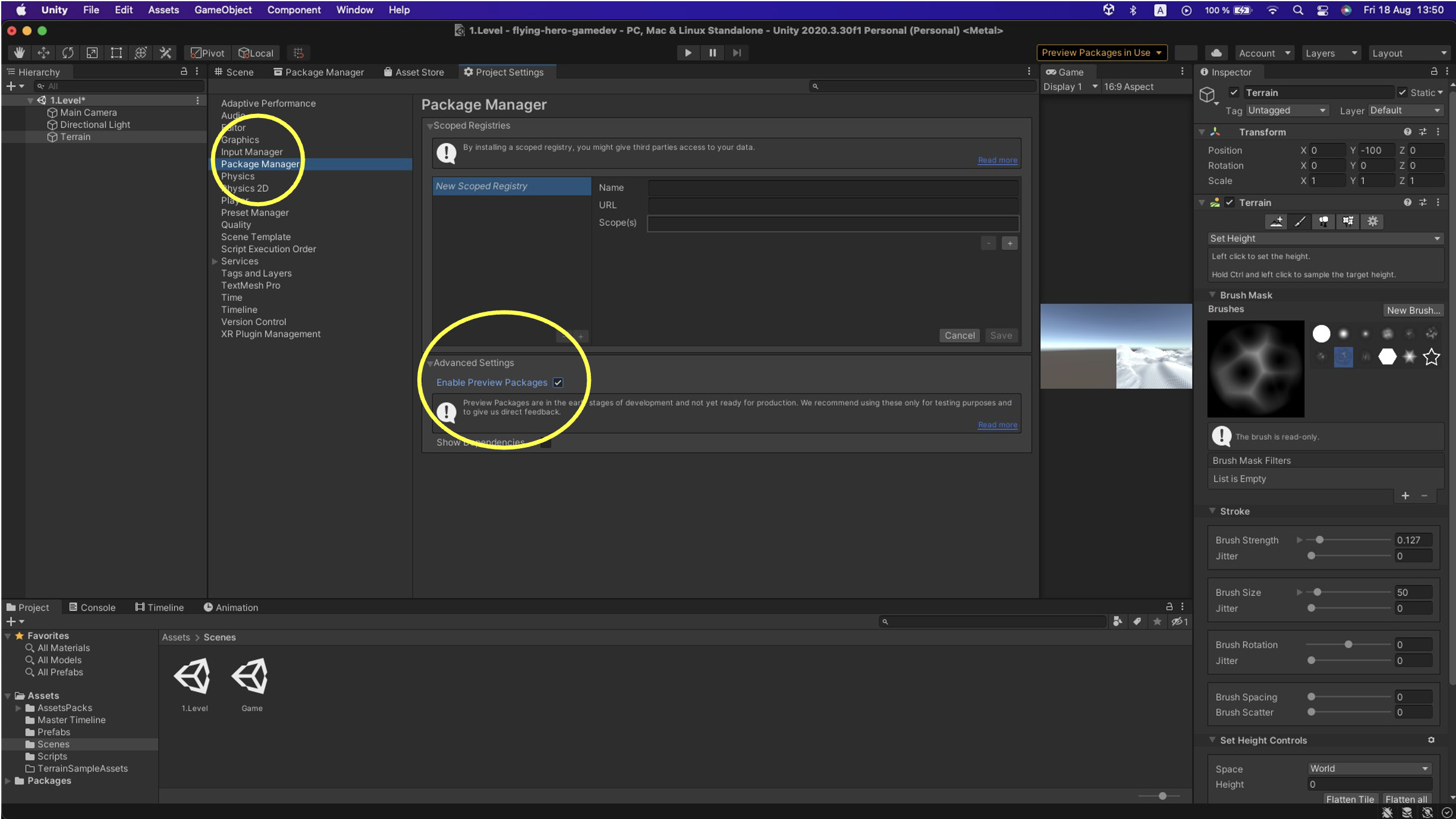Toggle the Static checkbox
1456x819 pixels.
(x=1402, y=92)
